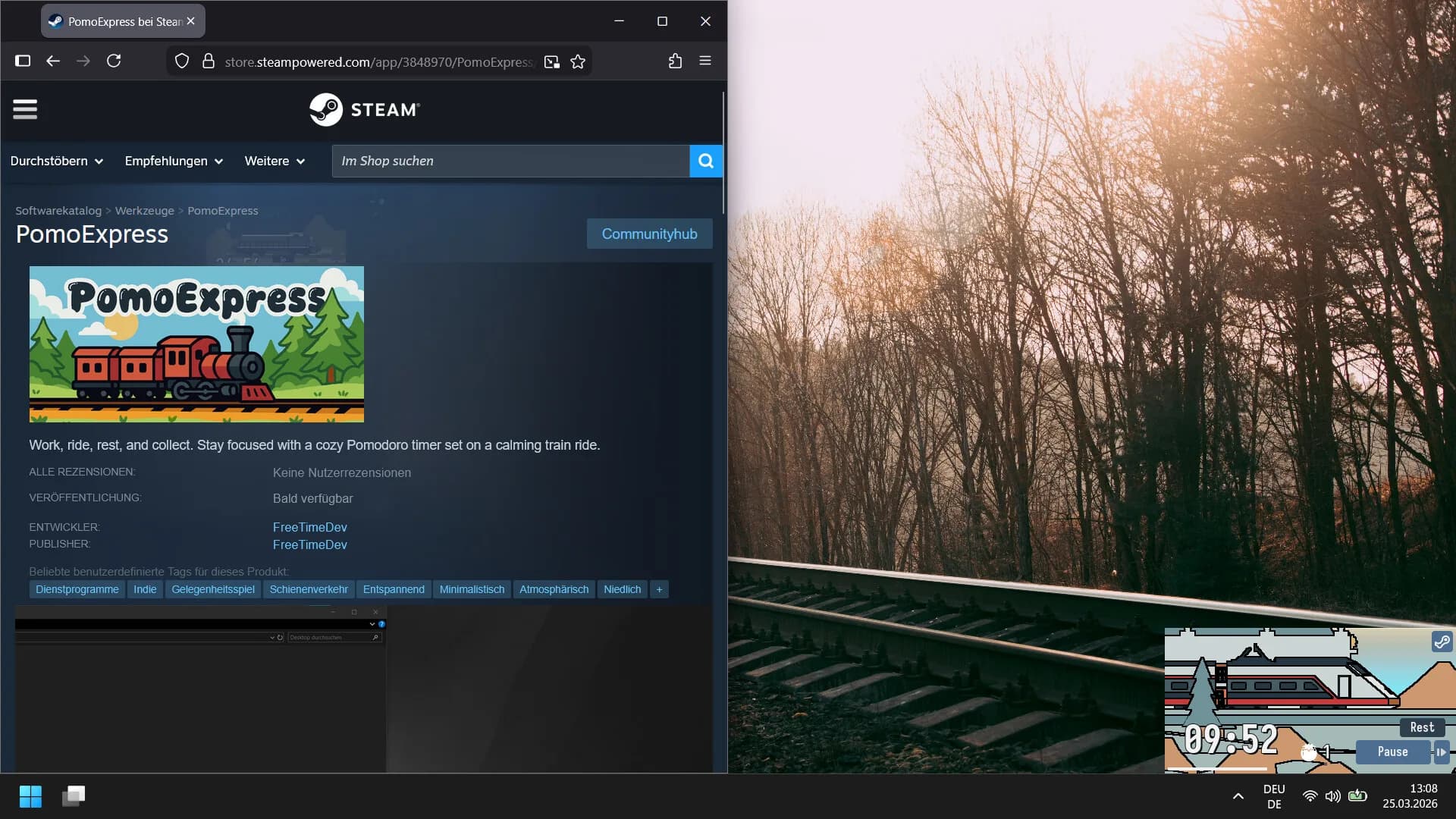Select the Indie tag
Viewport: 1456px width, 819px height.
coord(145,589)
